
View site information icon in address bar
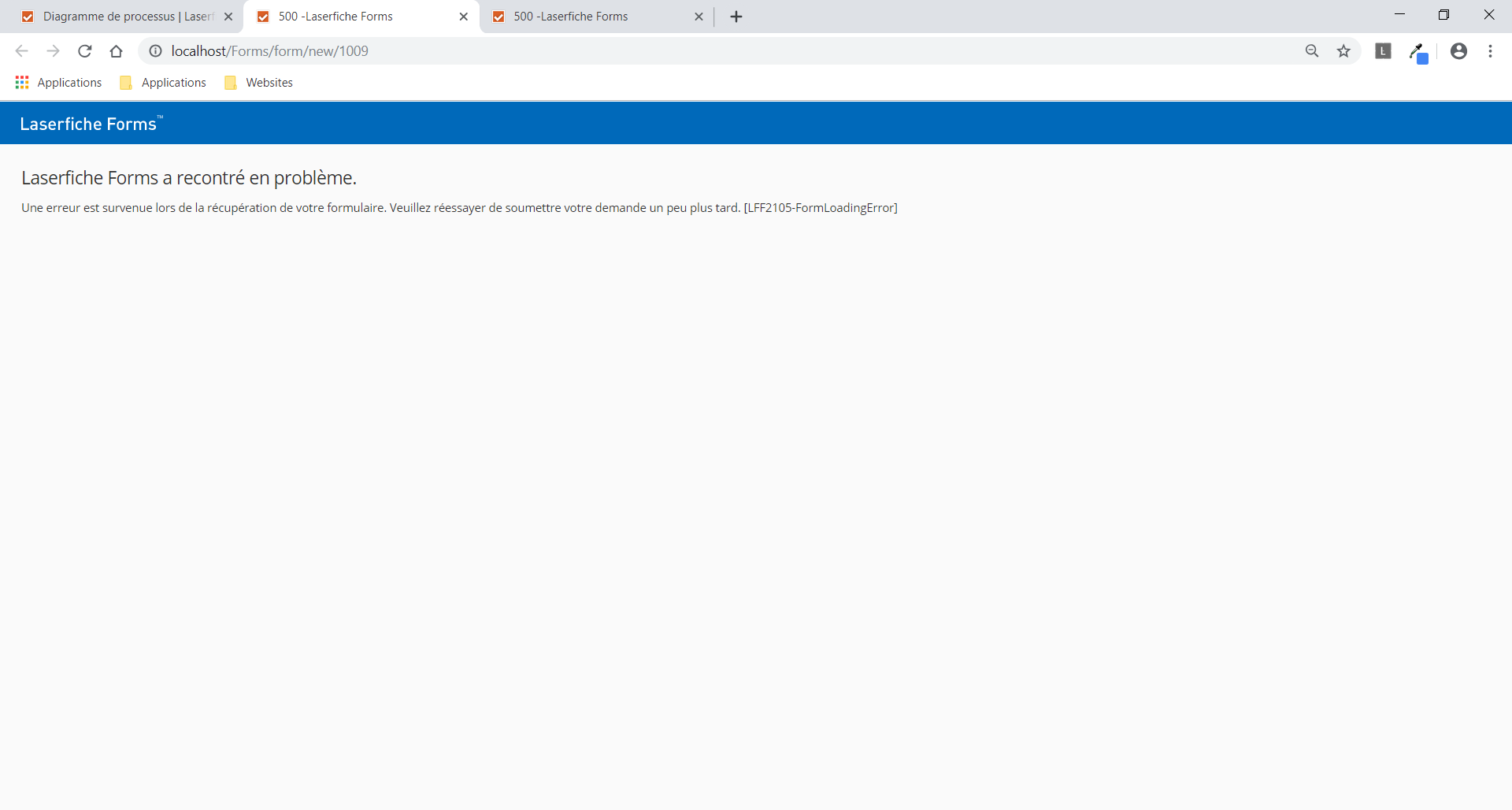(x=156, y=51)
